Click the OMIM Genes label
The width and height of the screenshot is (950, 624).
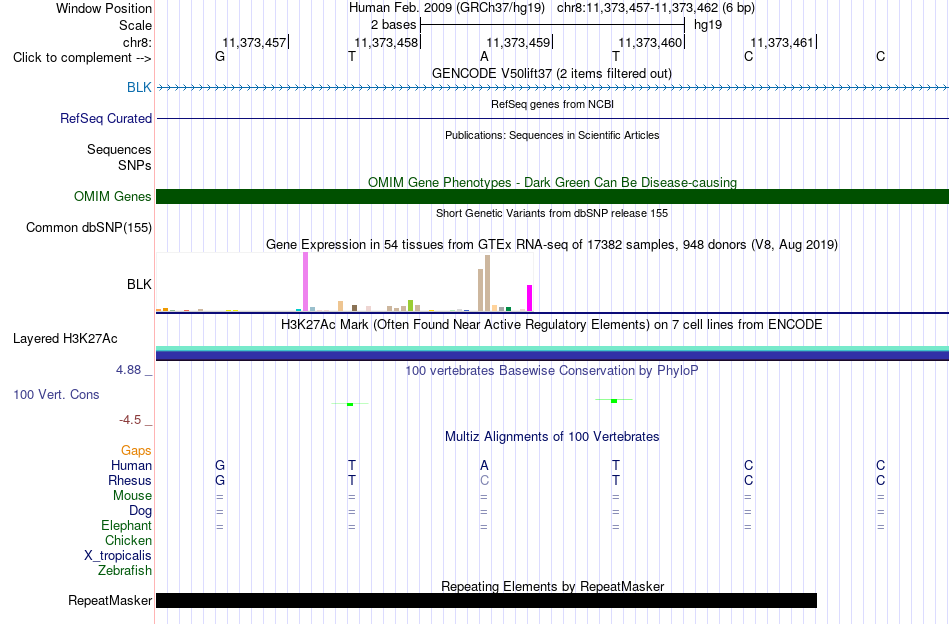pos(112,196)
